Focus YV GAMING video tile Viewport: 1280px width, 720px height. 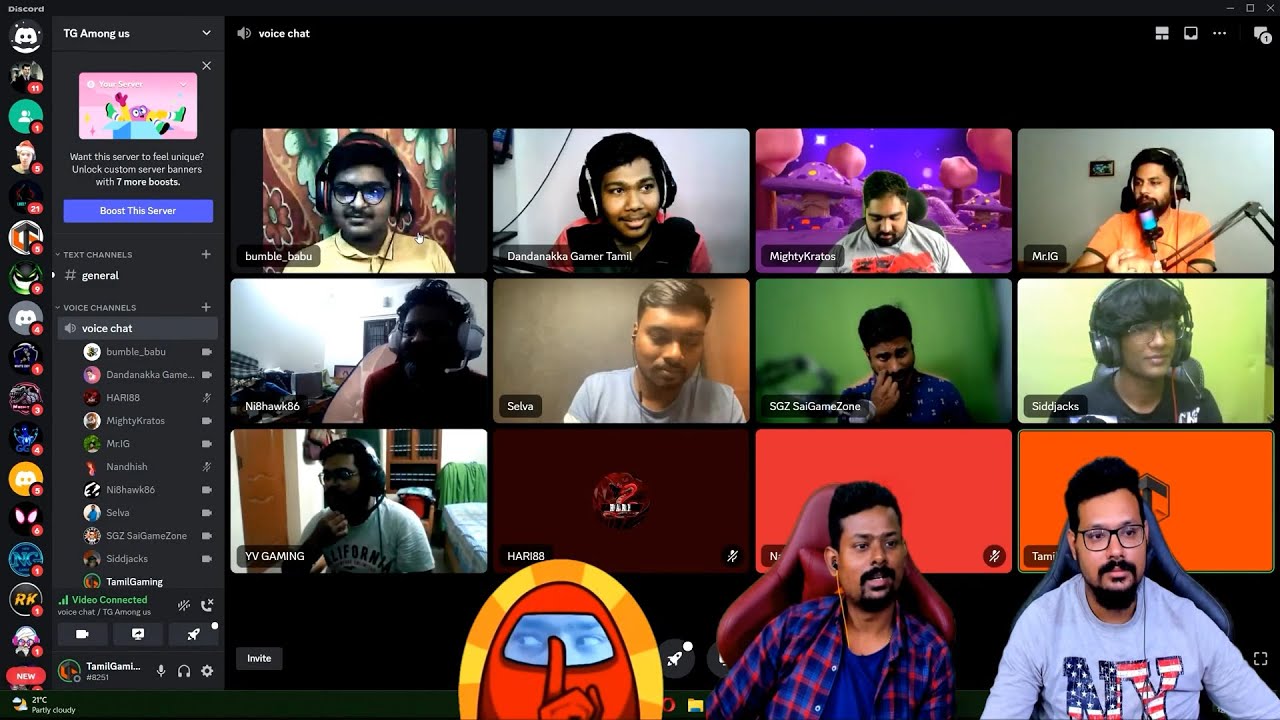click(359, 501)
